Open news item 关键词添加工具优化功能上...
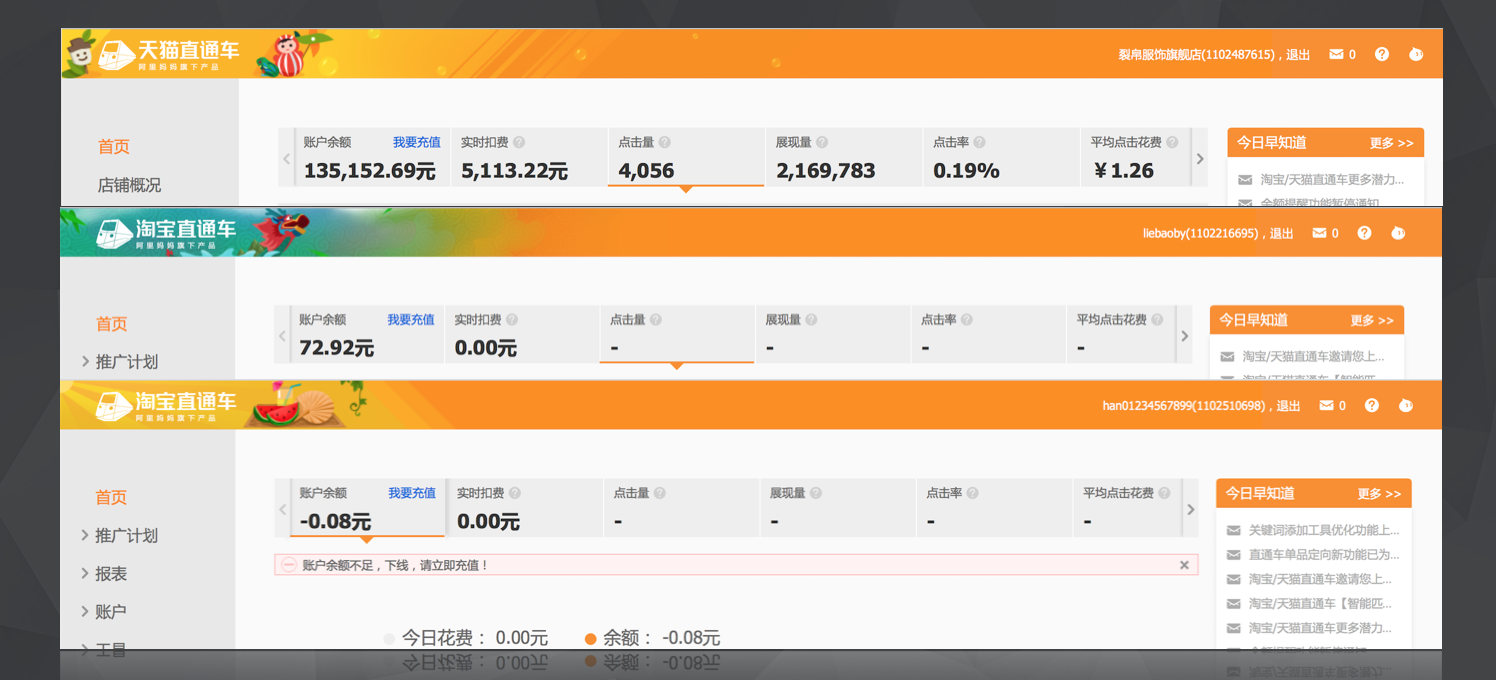The height and width of the screenshot is (680, 1496). pyautogui.click(x=1323, y=530)
